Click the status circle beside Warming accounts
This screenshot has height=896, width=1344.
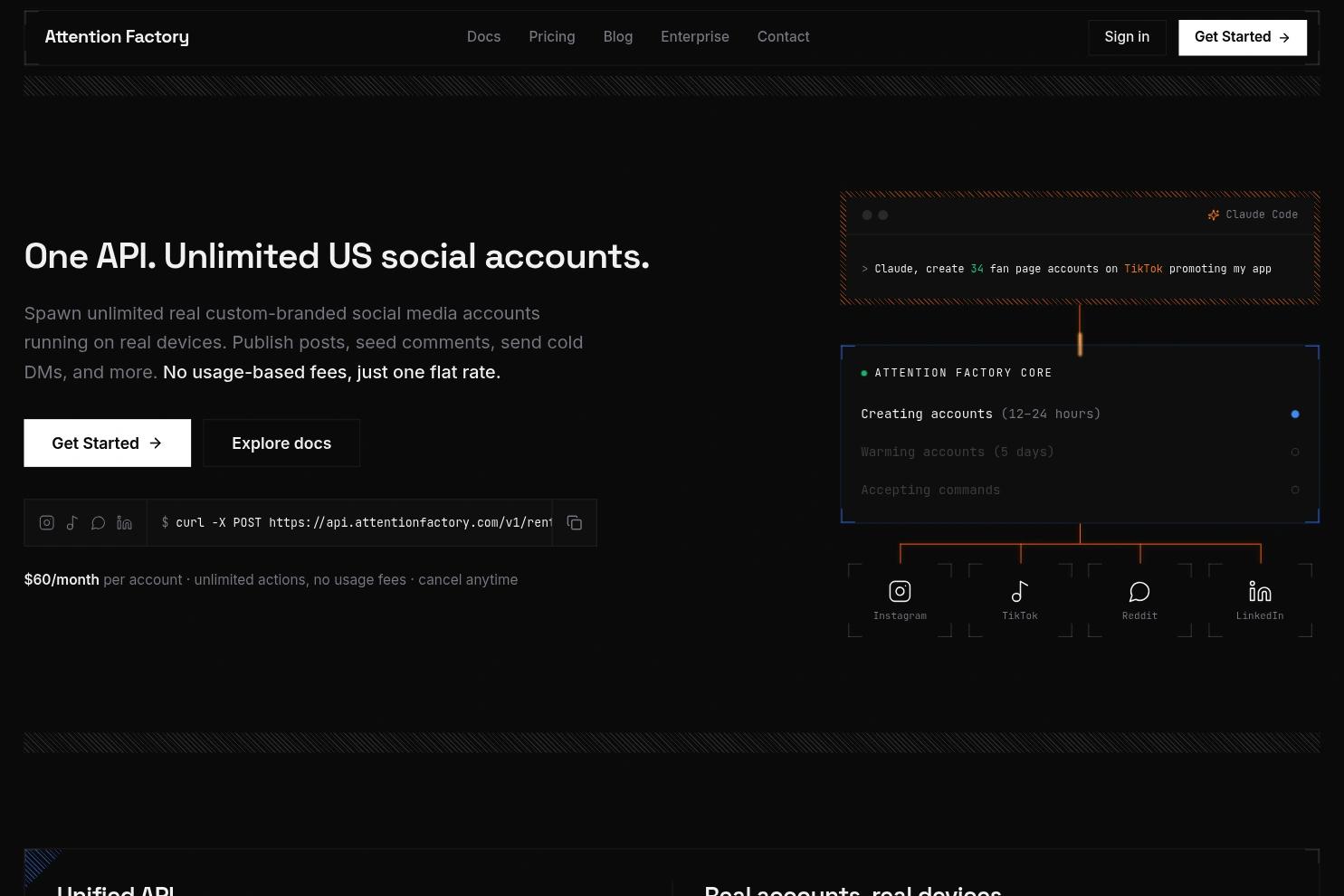[x=1295, y=453]
